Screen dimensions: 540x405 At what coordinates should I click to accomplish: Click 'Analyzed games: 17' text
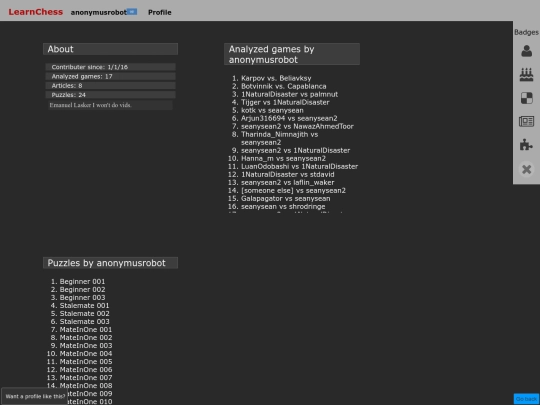[x=82, y=76]
